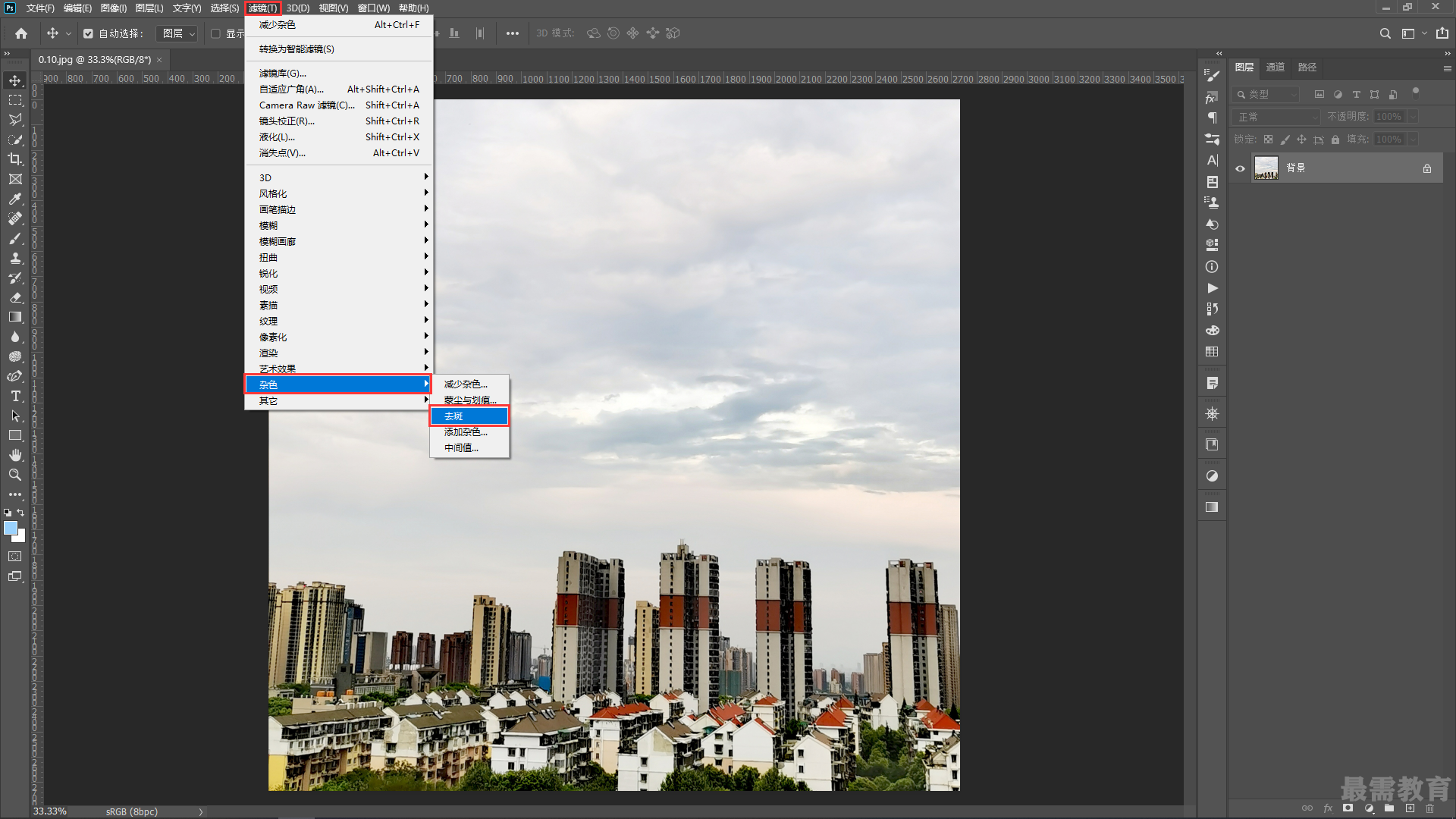
Task: Select the Eyedropper tool
Action: (x=15, y=199)
